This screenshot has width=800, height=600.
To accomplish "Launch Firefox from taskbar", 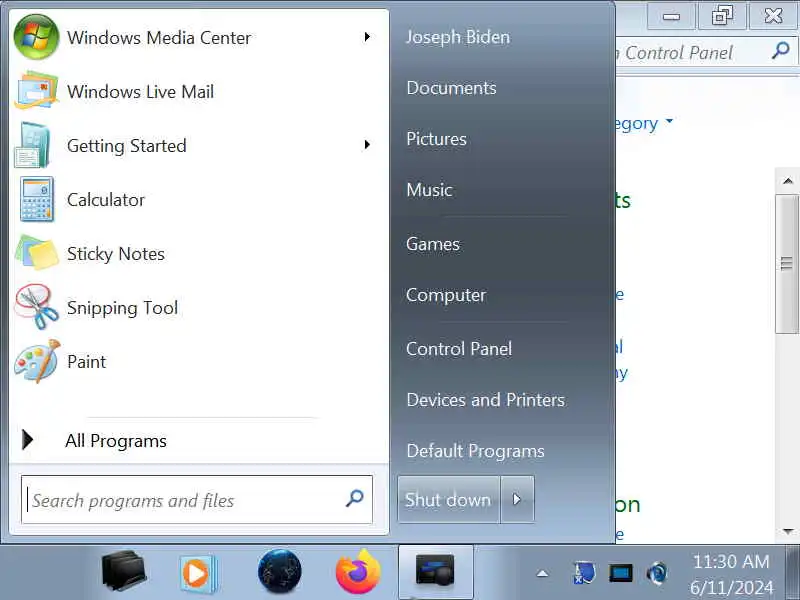I will tap(358, 571).
